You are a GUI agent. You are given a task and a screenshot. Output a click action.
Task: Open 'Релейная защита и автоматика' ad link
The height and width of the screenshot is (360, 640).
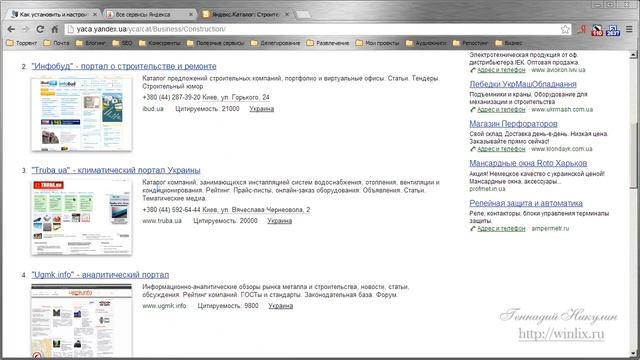[526, 203]
